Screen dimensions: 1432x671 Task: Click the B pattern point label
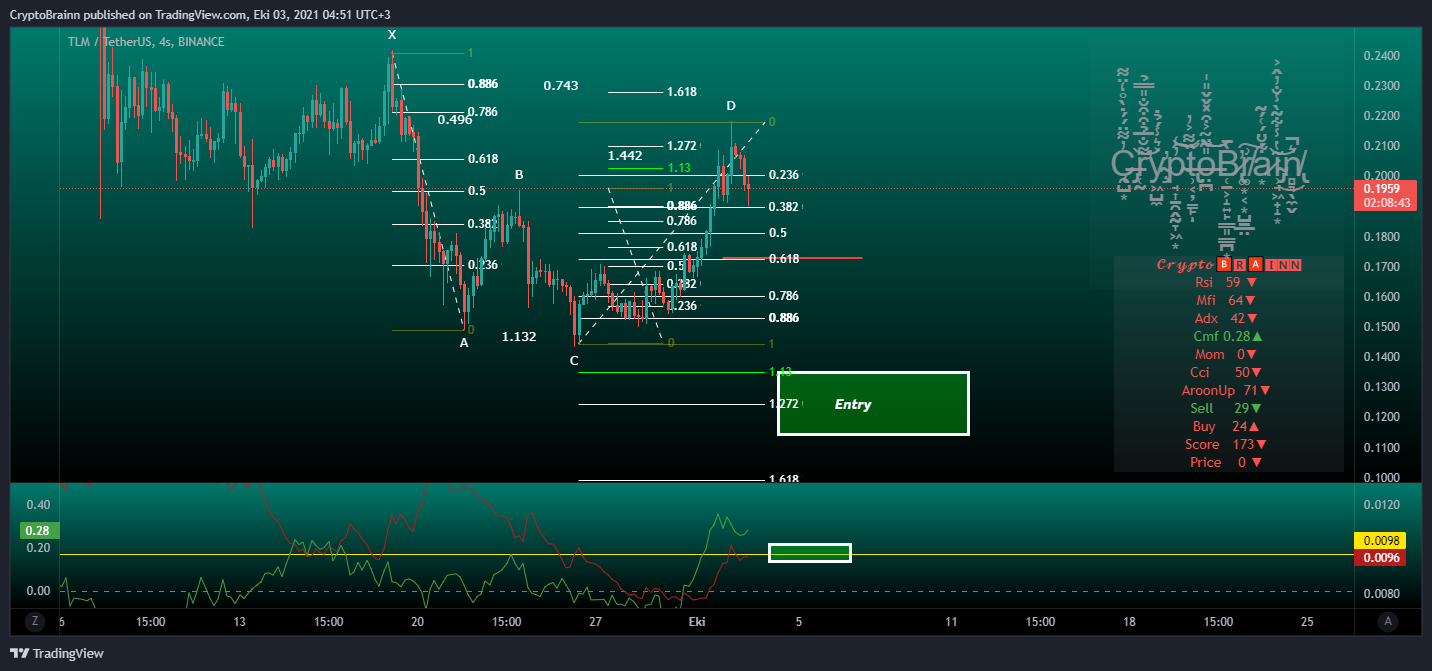tap(519, 175)
